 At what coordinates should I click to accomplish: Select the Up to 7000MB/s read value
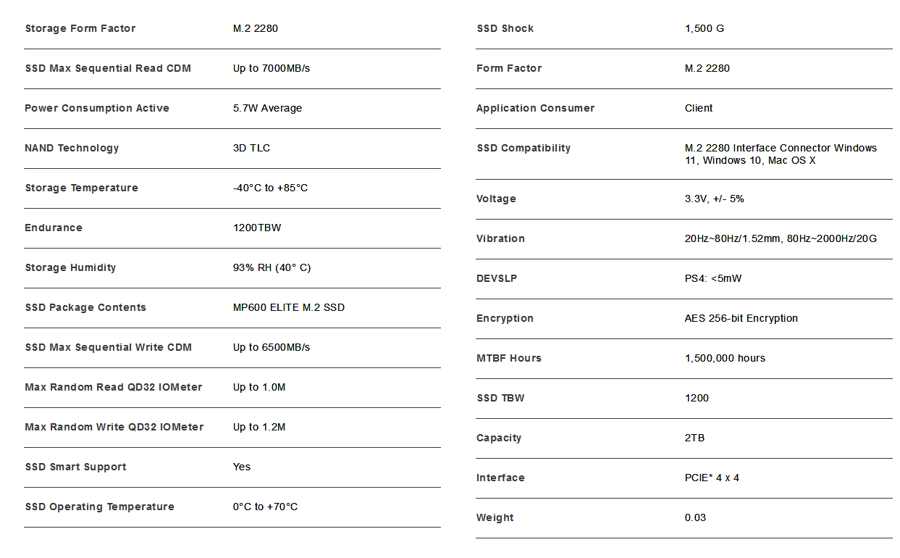coord(271,68)
